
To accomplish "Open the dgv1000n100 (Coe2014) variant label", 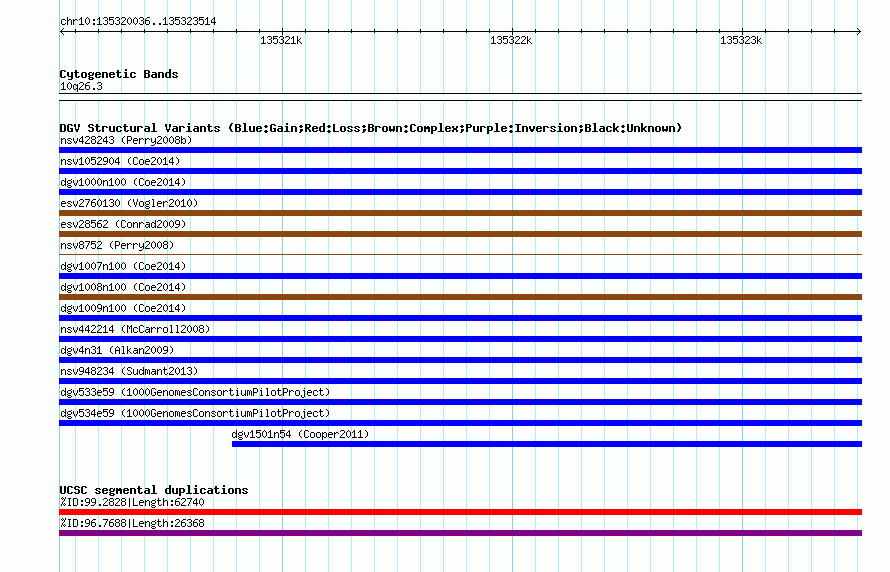I will coord(123,182).
